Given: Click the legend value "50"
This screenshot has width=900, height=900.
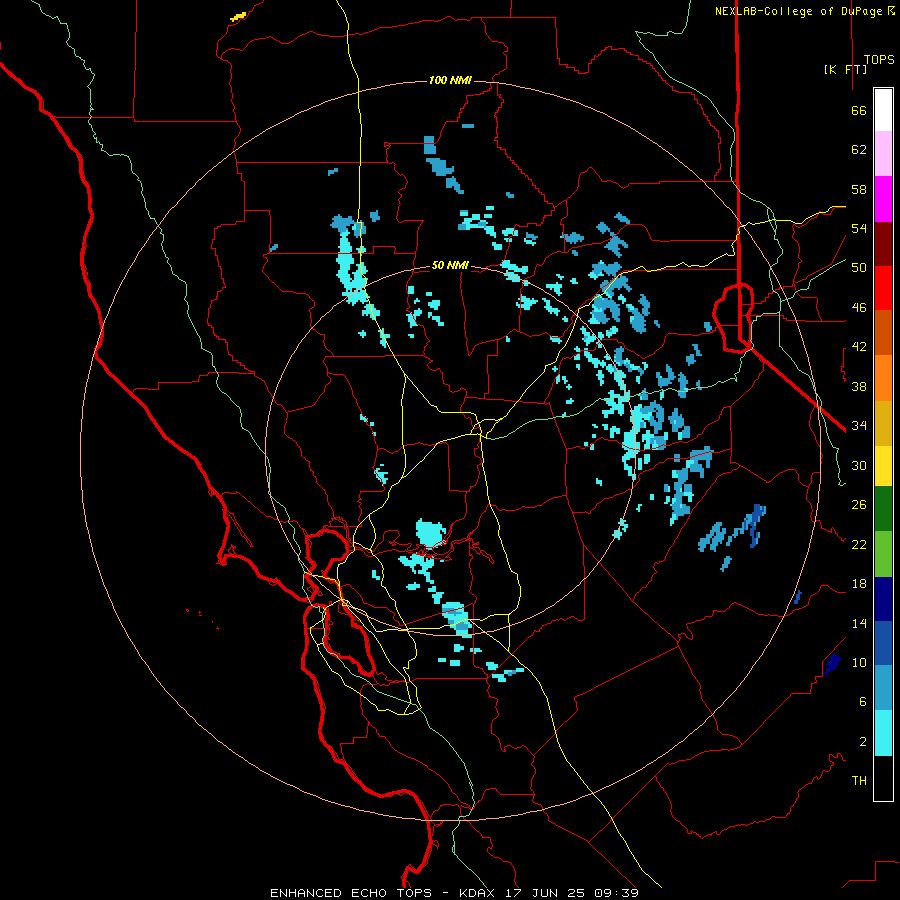Looking at the screenshot, I should (x=859, y=268).
